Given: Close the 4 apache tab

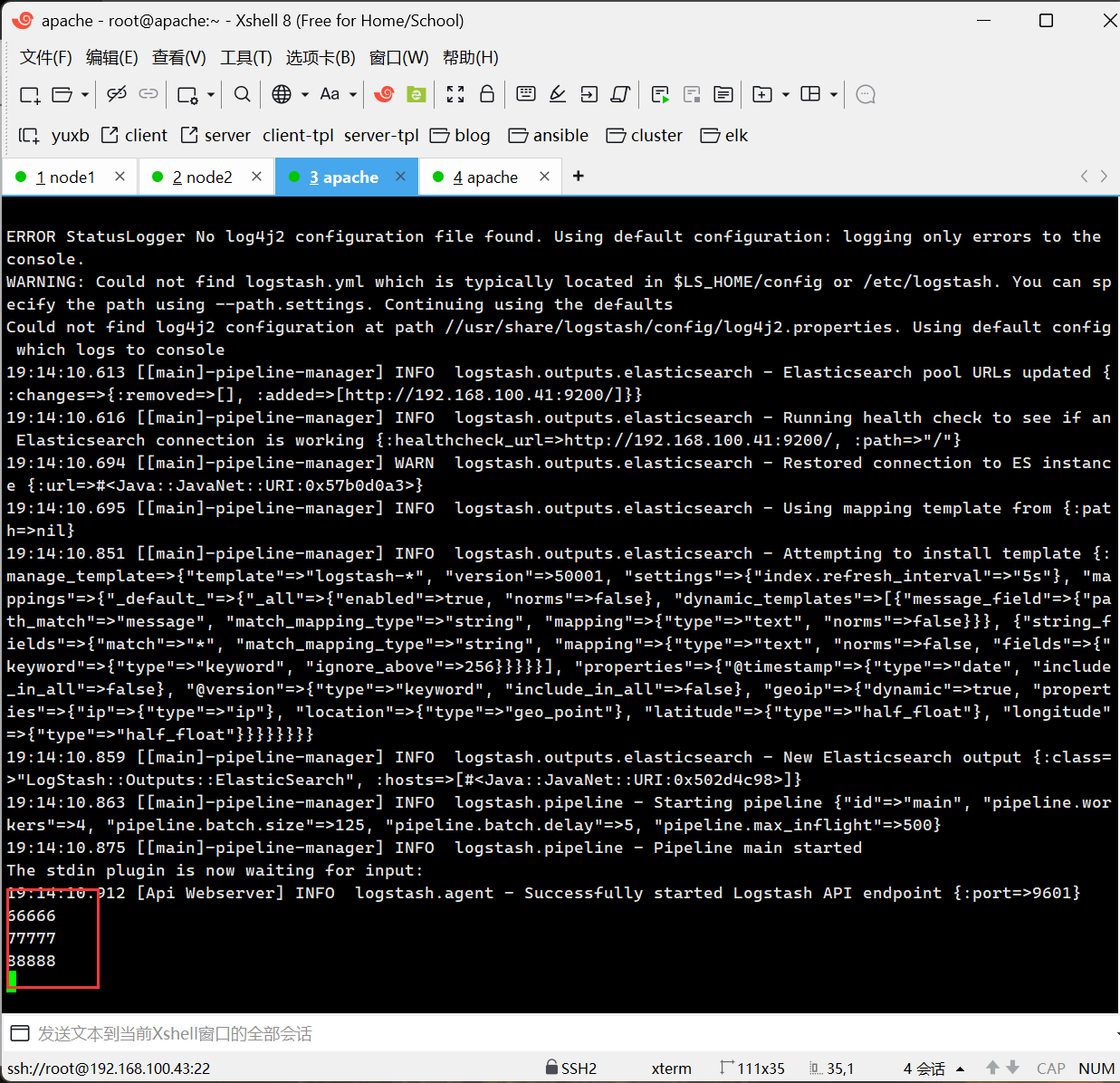Looking at the screenshot, I should [544, 177].
